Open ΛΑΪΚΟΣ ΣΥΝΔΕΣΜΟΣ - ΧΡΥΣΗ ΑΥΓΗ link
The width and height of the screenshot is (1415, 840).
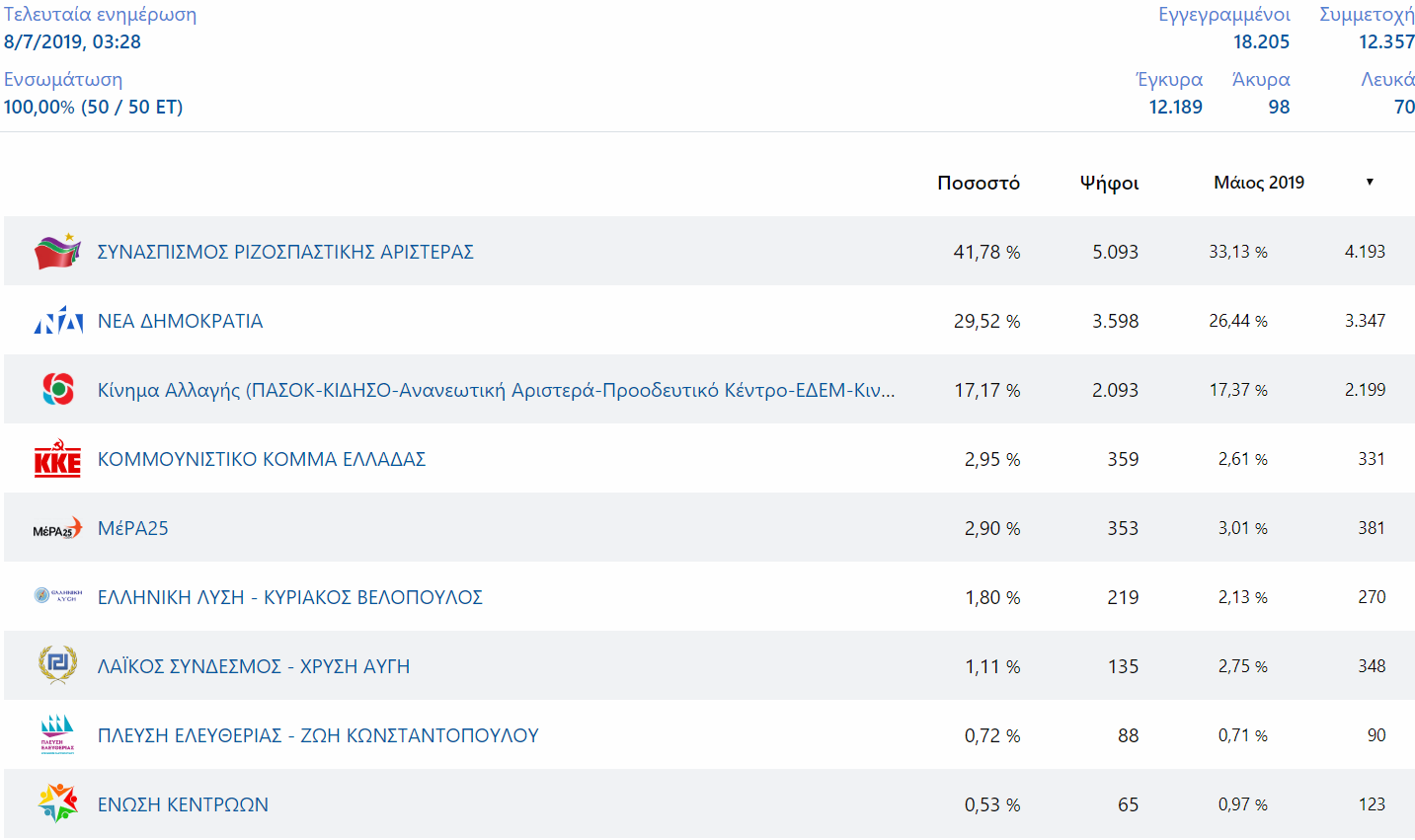coord(254,666)
